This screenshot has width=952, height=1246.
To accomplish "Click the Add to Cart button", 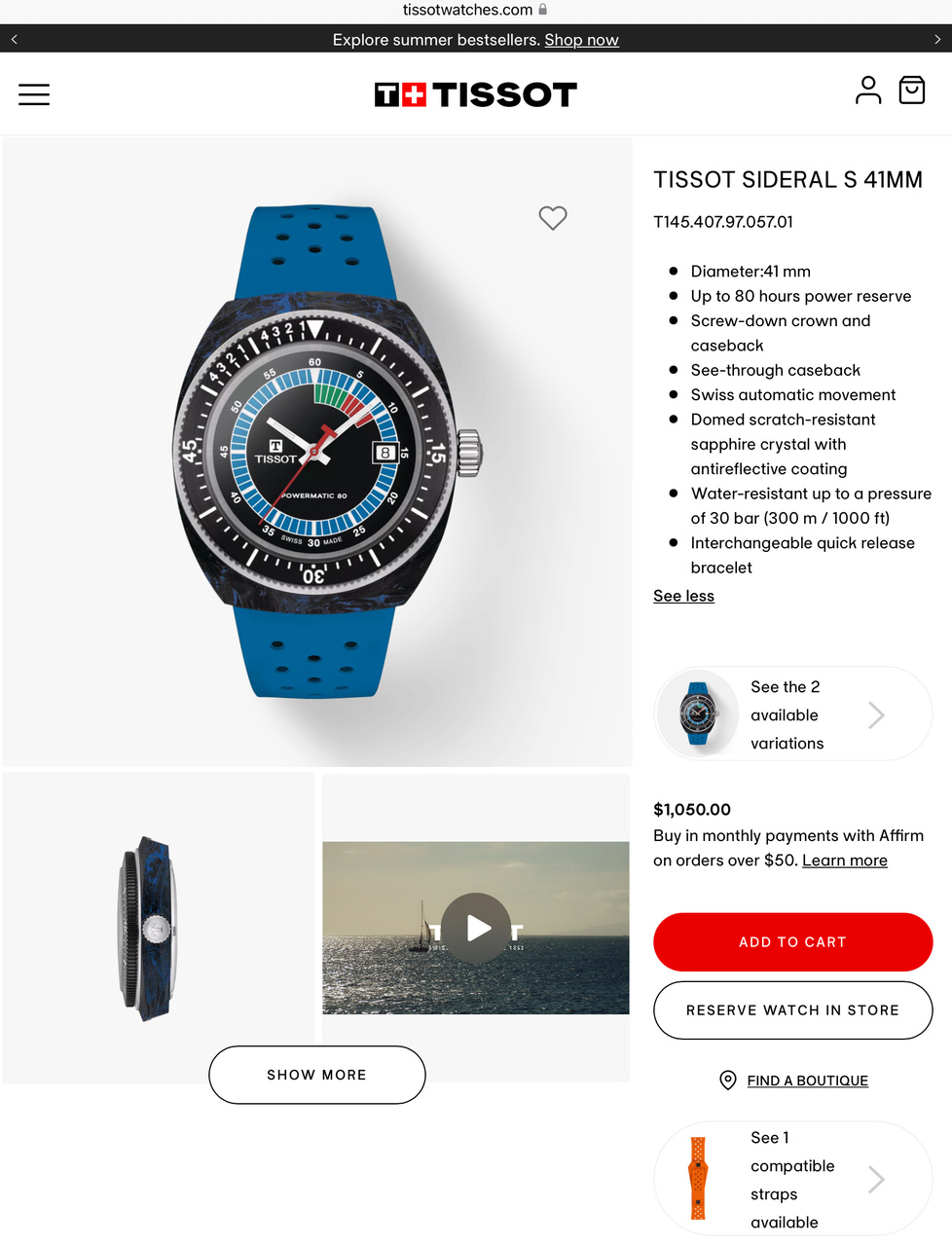I will pyautogui.click(x=793, y=942).
